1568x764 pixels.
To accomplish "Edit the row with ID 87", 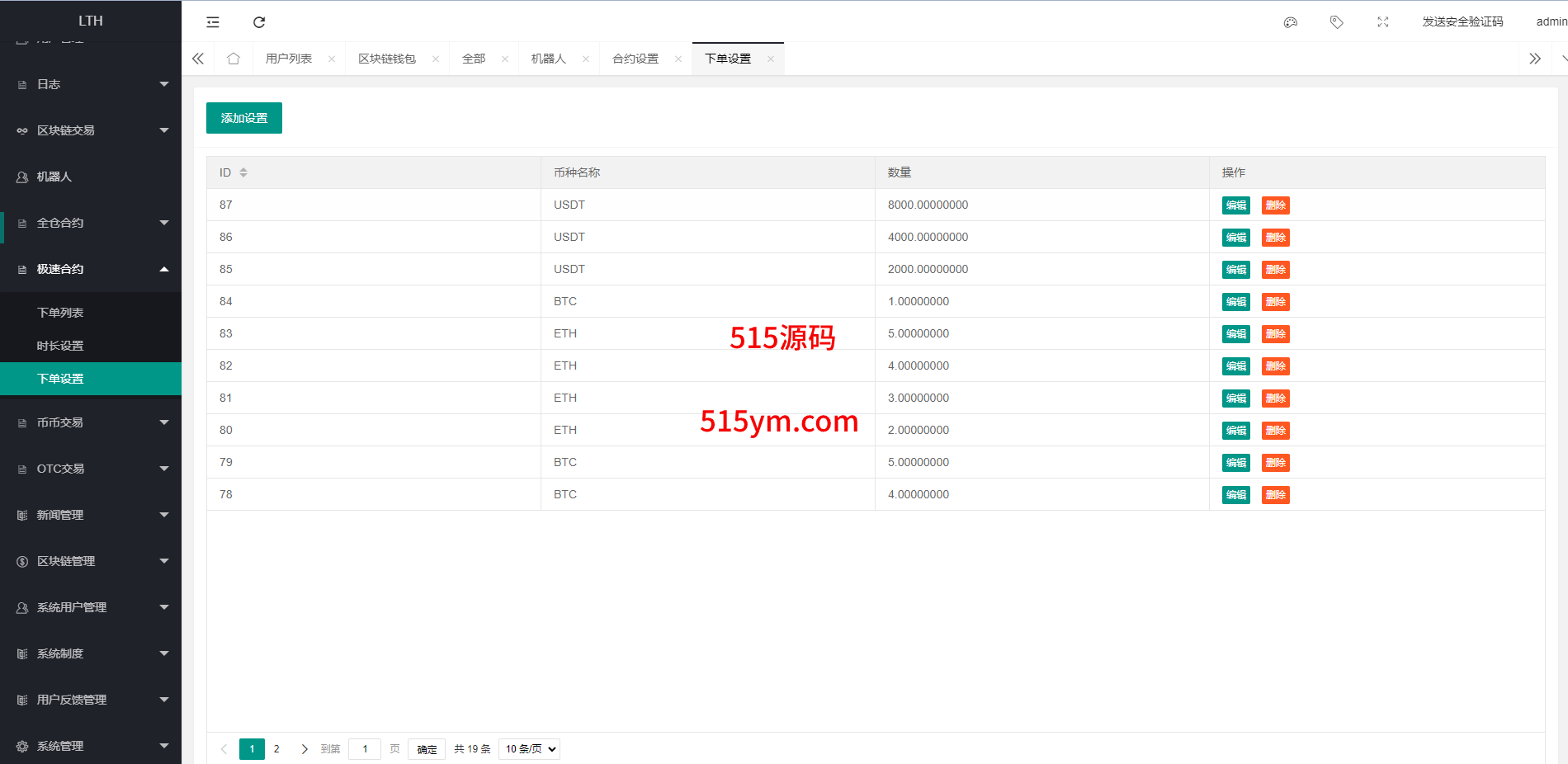I will (x=1235, y=205).
